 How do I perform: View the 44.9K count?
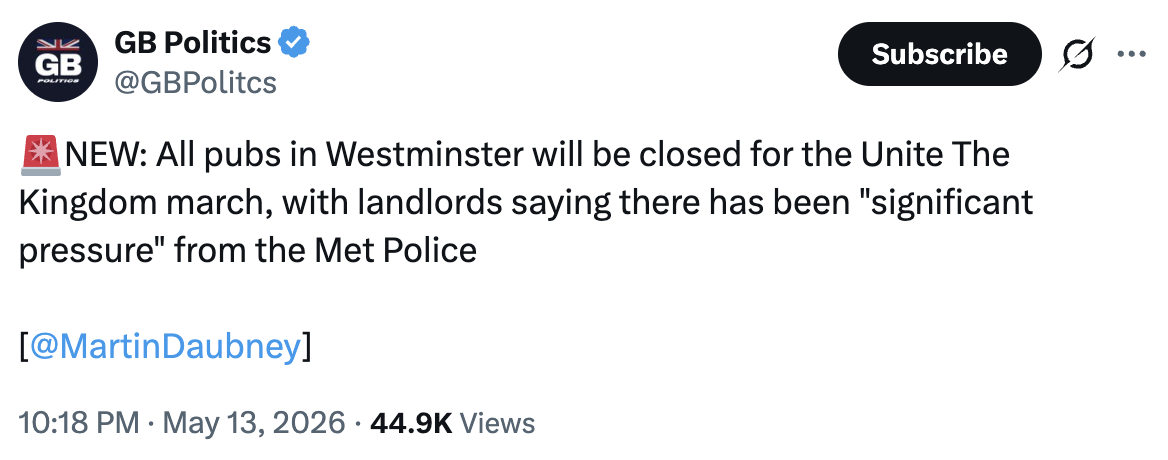[411, 423]
